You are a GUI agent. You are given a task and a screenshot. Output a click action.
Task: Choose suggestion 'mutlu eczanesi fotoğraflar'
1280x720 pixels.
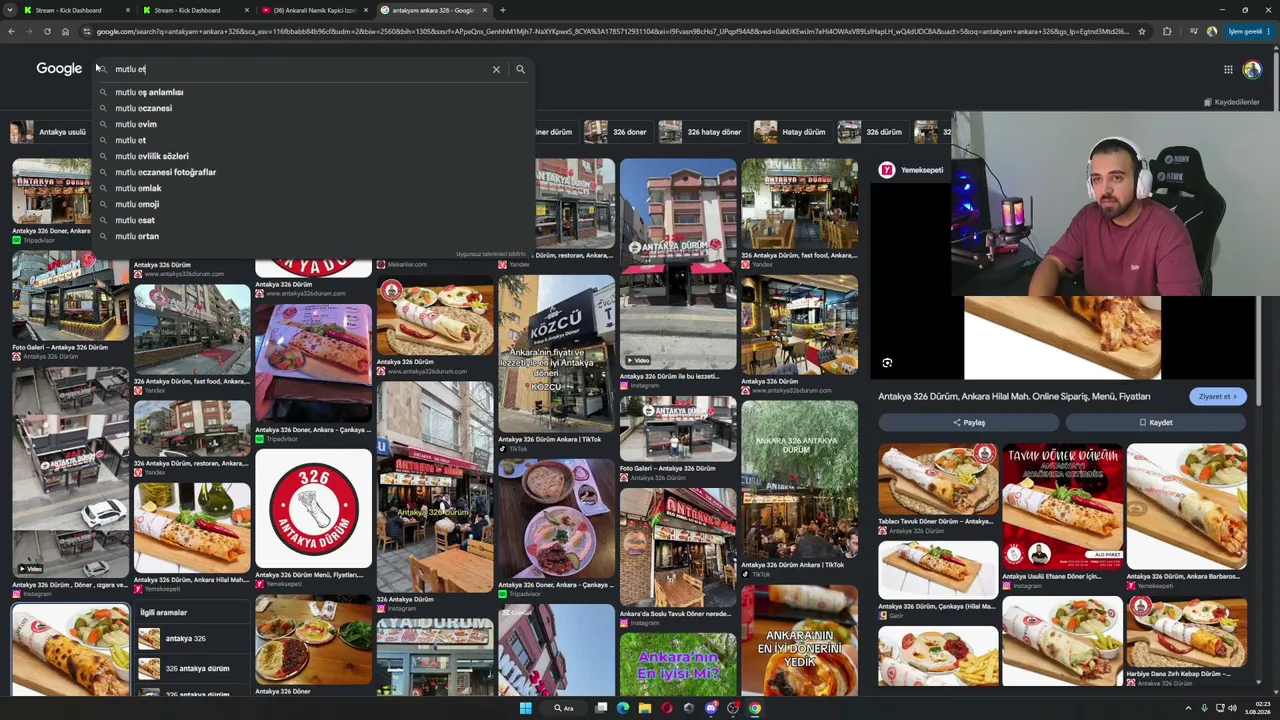[314, 172]
